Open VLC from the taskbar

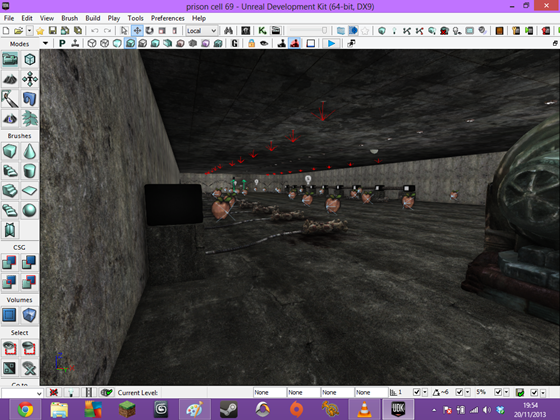(x=364, y=409)
